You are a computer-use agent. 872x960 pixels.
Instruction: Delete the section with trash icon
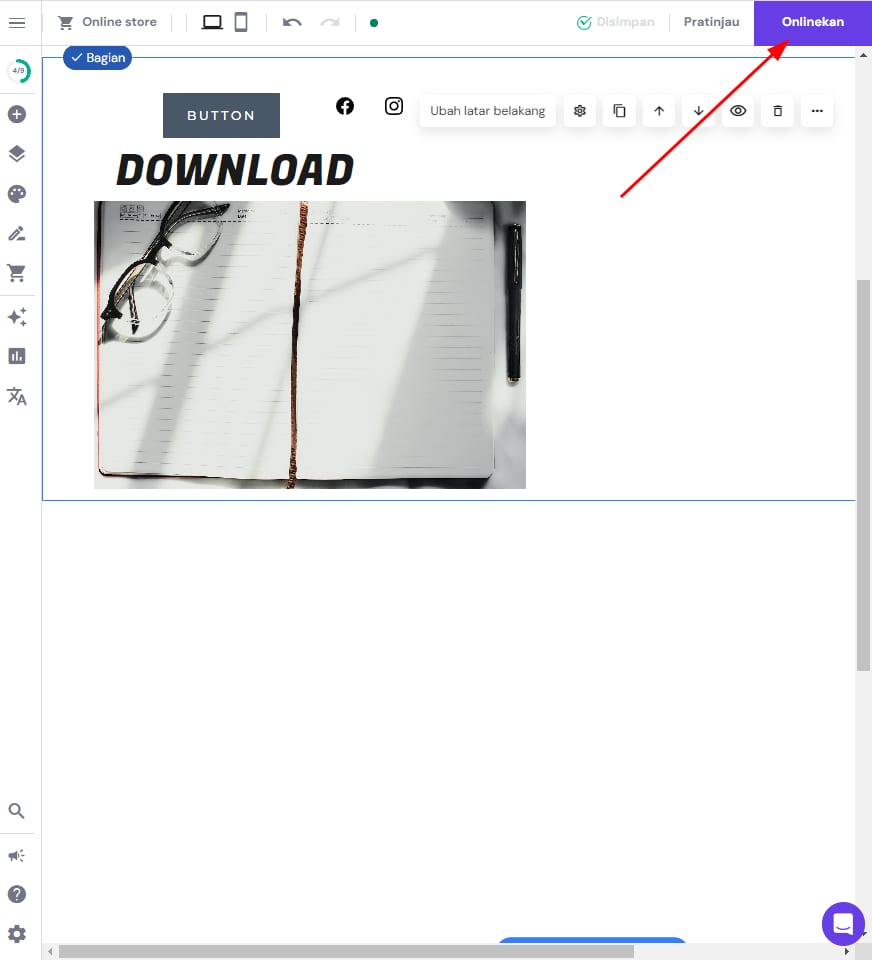coord(777,111)
